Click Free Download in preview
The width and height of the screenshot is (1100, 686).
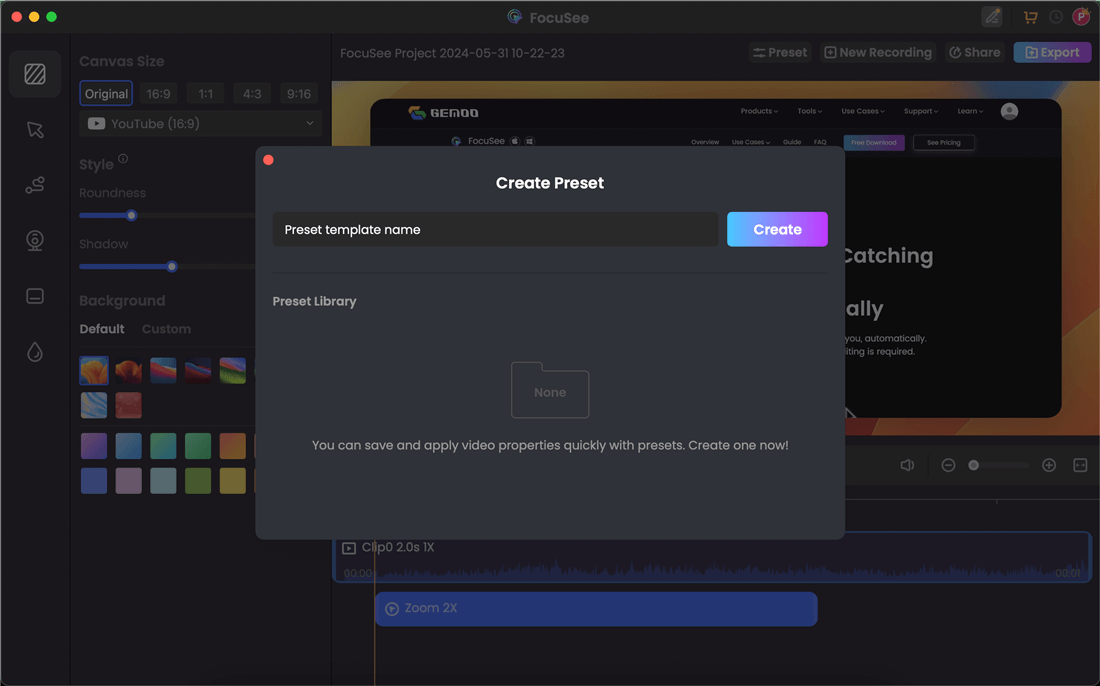(873, 142)
